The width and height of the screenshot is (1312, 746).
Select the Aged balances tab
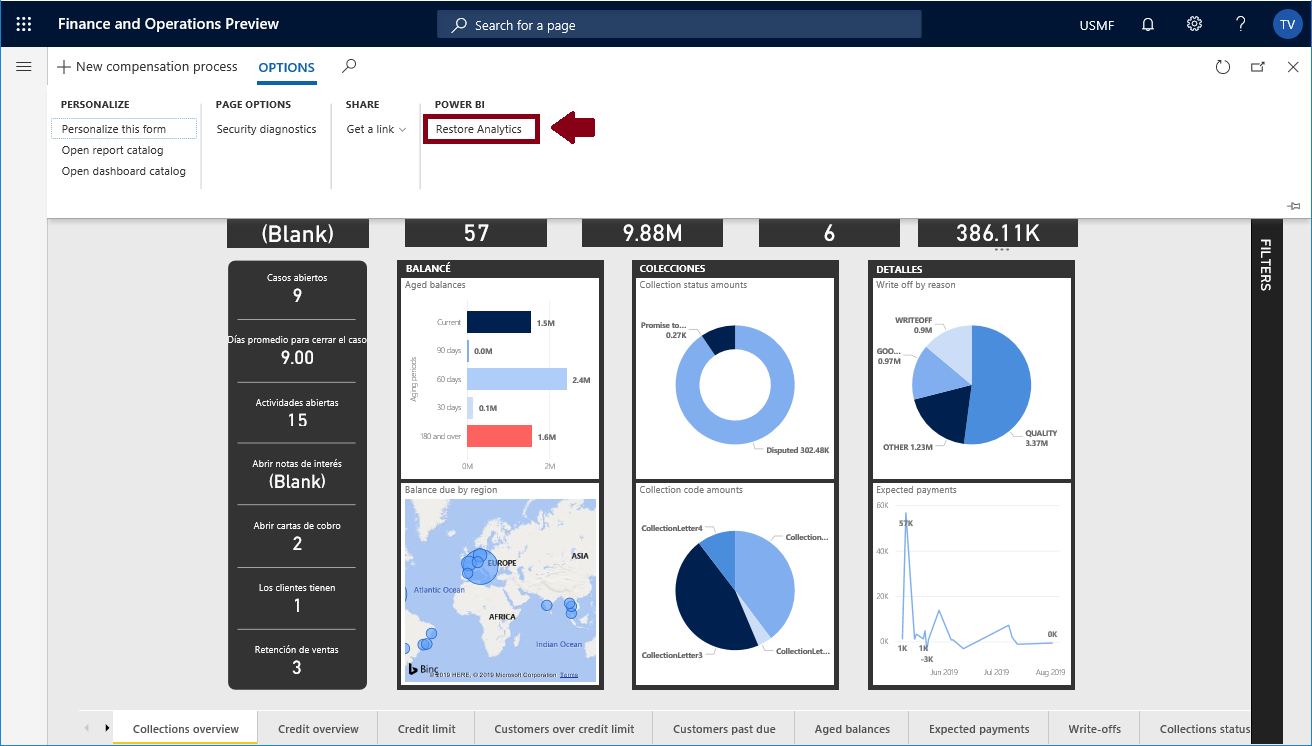pos(851,728)
